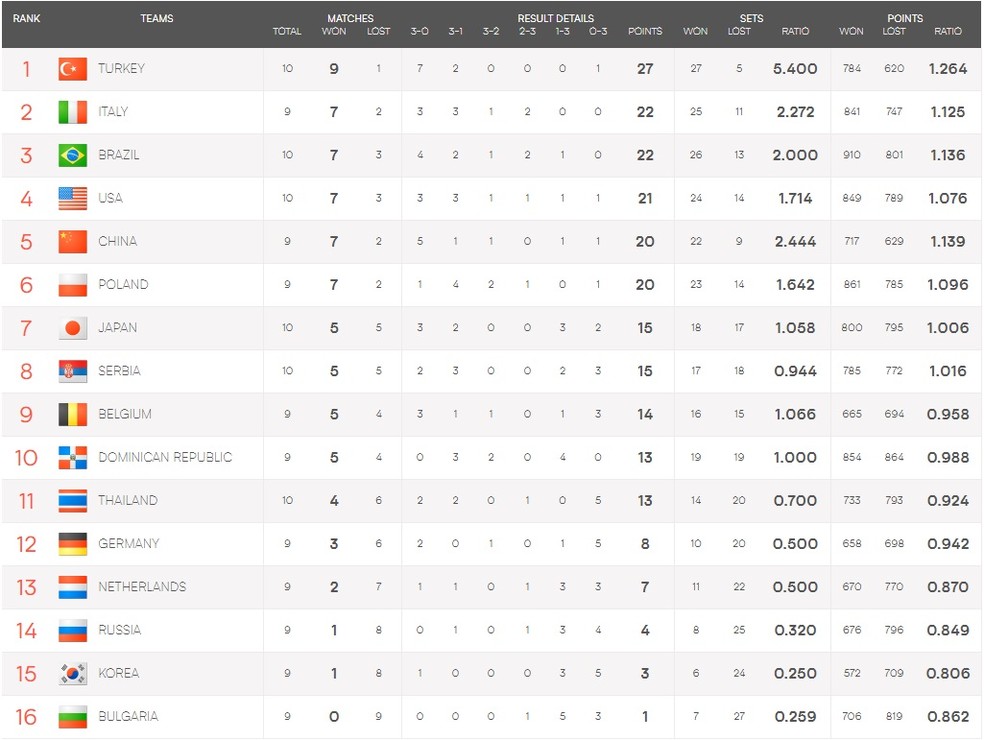This screenshot has height=740, width=984.
Task: Sort by matches WON column header
Action: pos(334,31)
